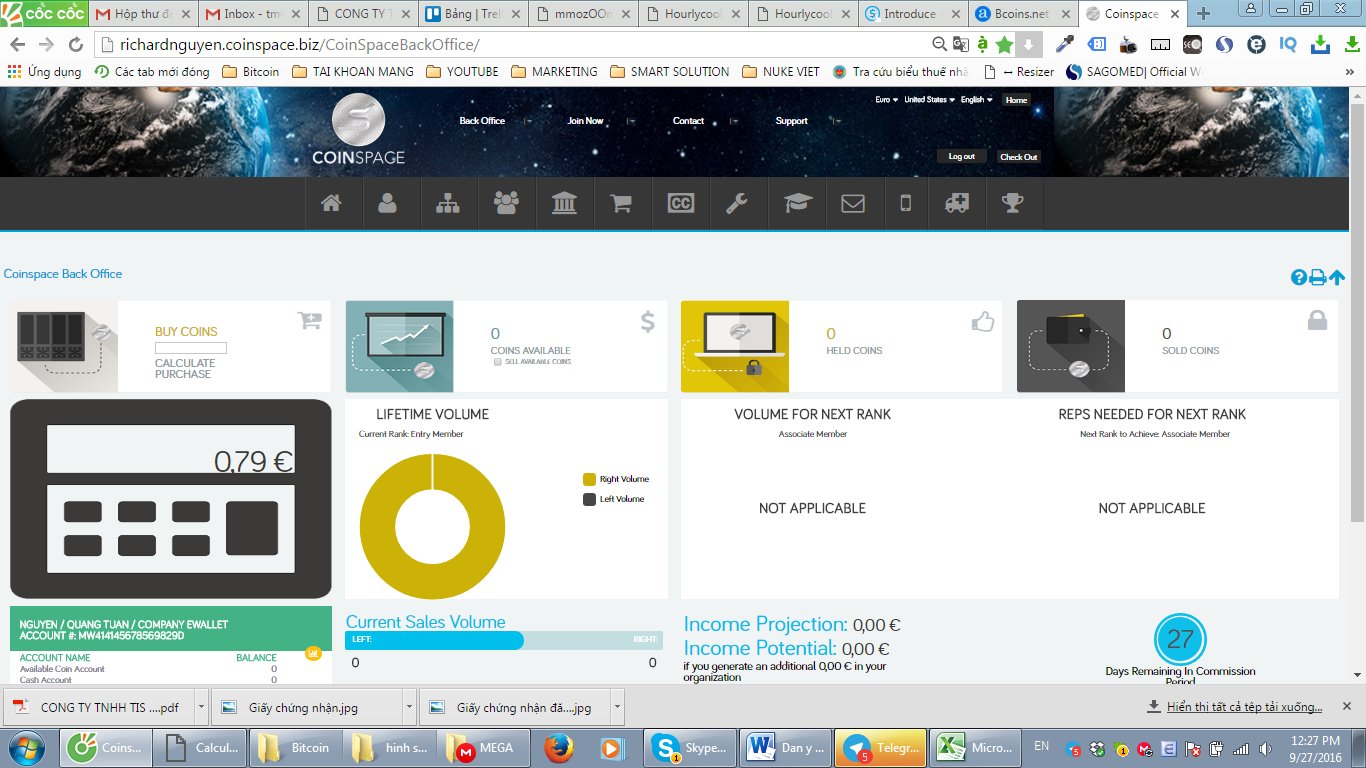Click the Check Out button
Image resolution: width=1366 pixels, height=768 pixels.
pos(1018,156)
